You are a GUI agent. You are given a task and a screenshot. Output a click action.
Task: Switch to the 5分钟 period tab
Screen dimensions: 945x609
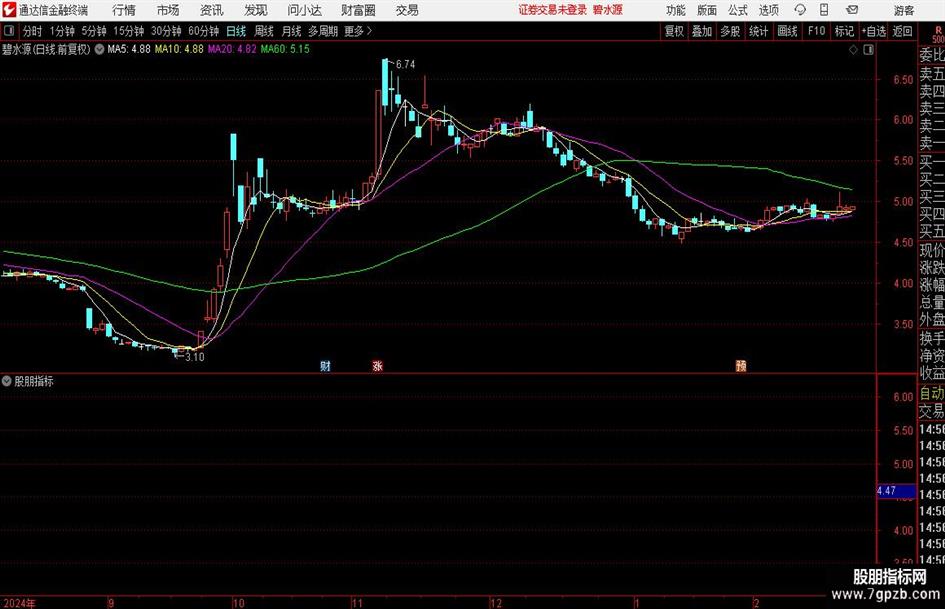[94, 31]
